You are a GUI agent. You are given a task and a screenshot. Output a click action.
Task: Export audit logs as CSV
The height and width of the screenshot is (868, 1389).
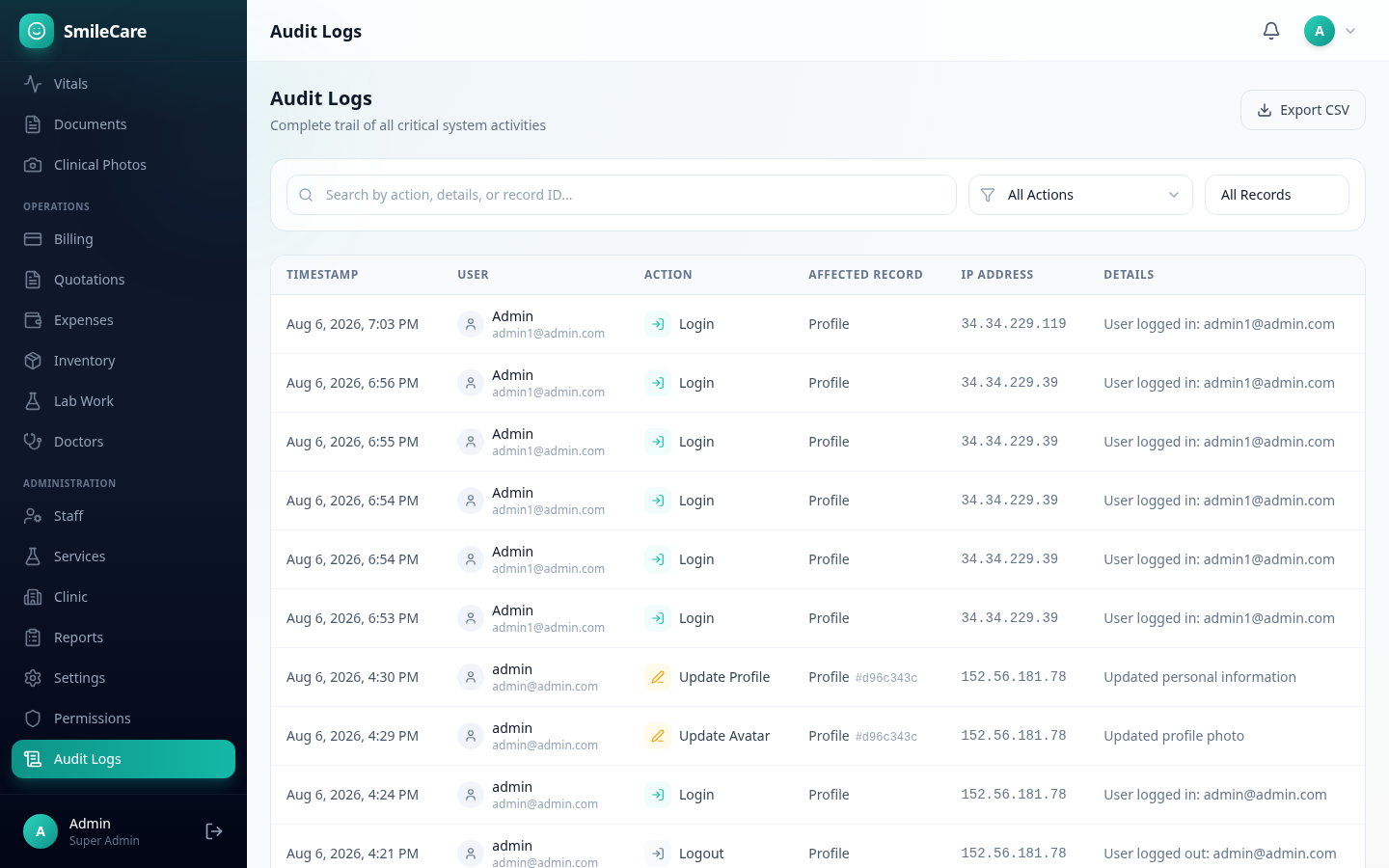pyautogui.click(x=1303, y=110)
